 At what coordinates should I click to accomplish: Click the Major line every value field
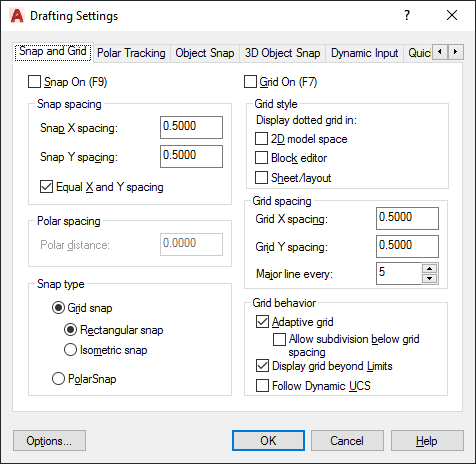(x=399, y=274)
